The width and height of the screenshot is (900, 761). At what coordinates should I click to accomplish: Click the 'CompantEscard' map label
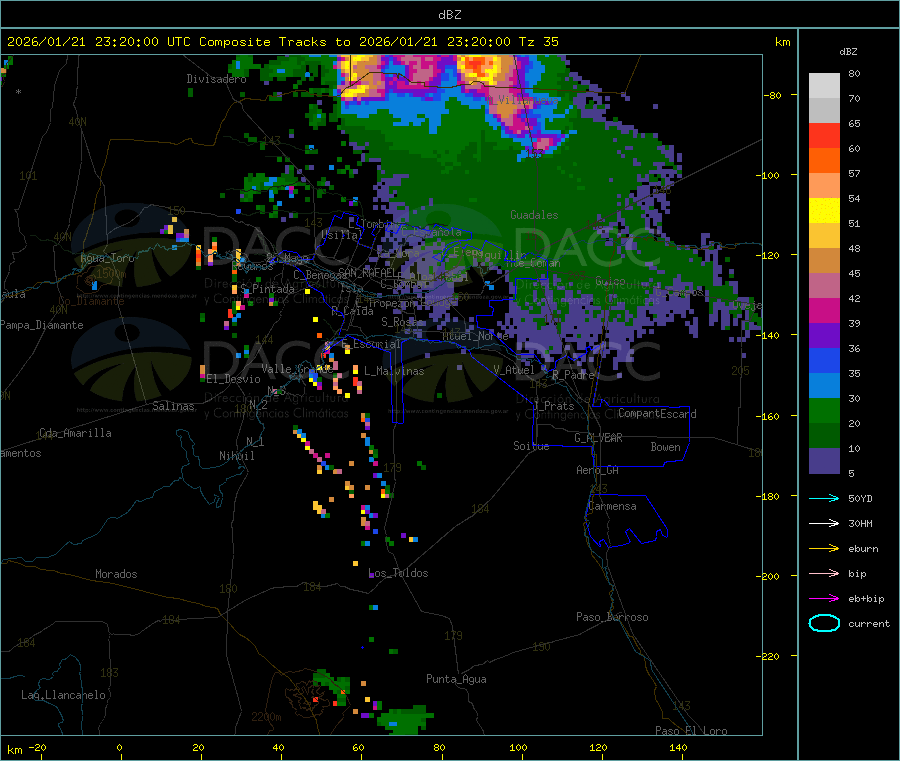tap(657, 413)
